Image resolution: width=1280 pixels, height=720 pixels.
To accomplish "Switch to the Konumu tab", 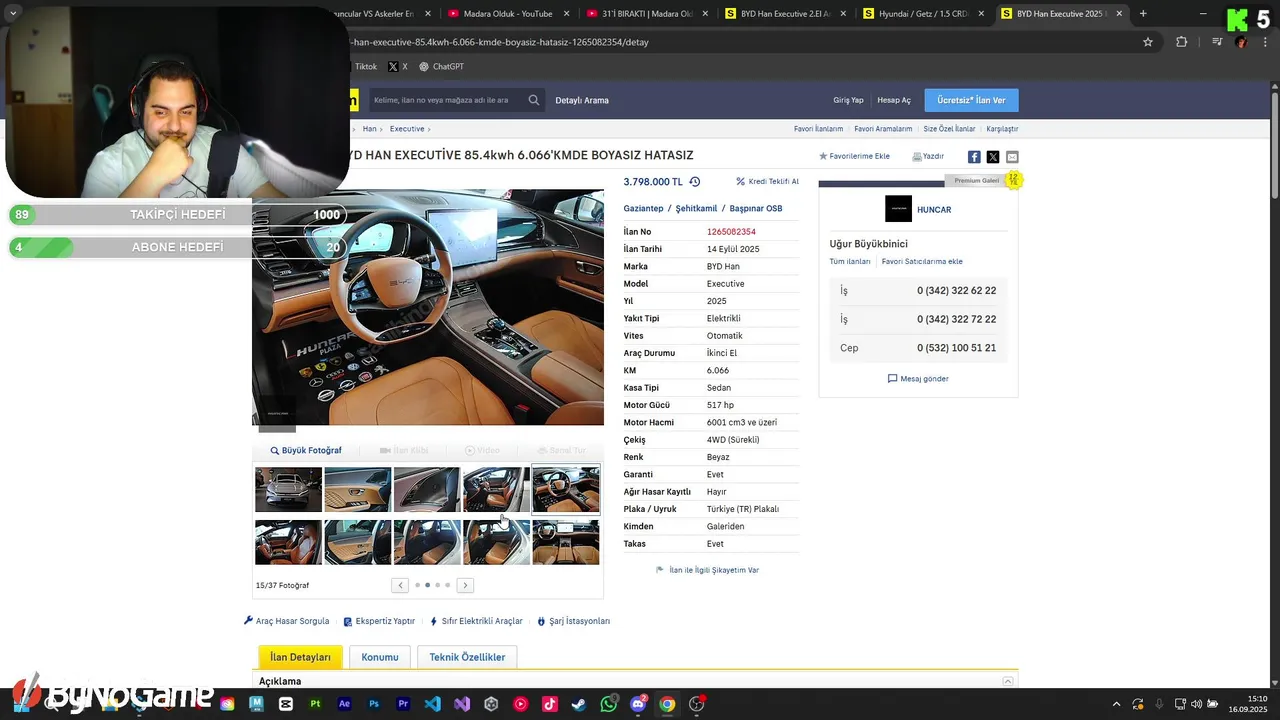I will [x=380, y=657].
